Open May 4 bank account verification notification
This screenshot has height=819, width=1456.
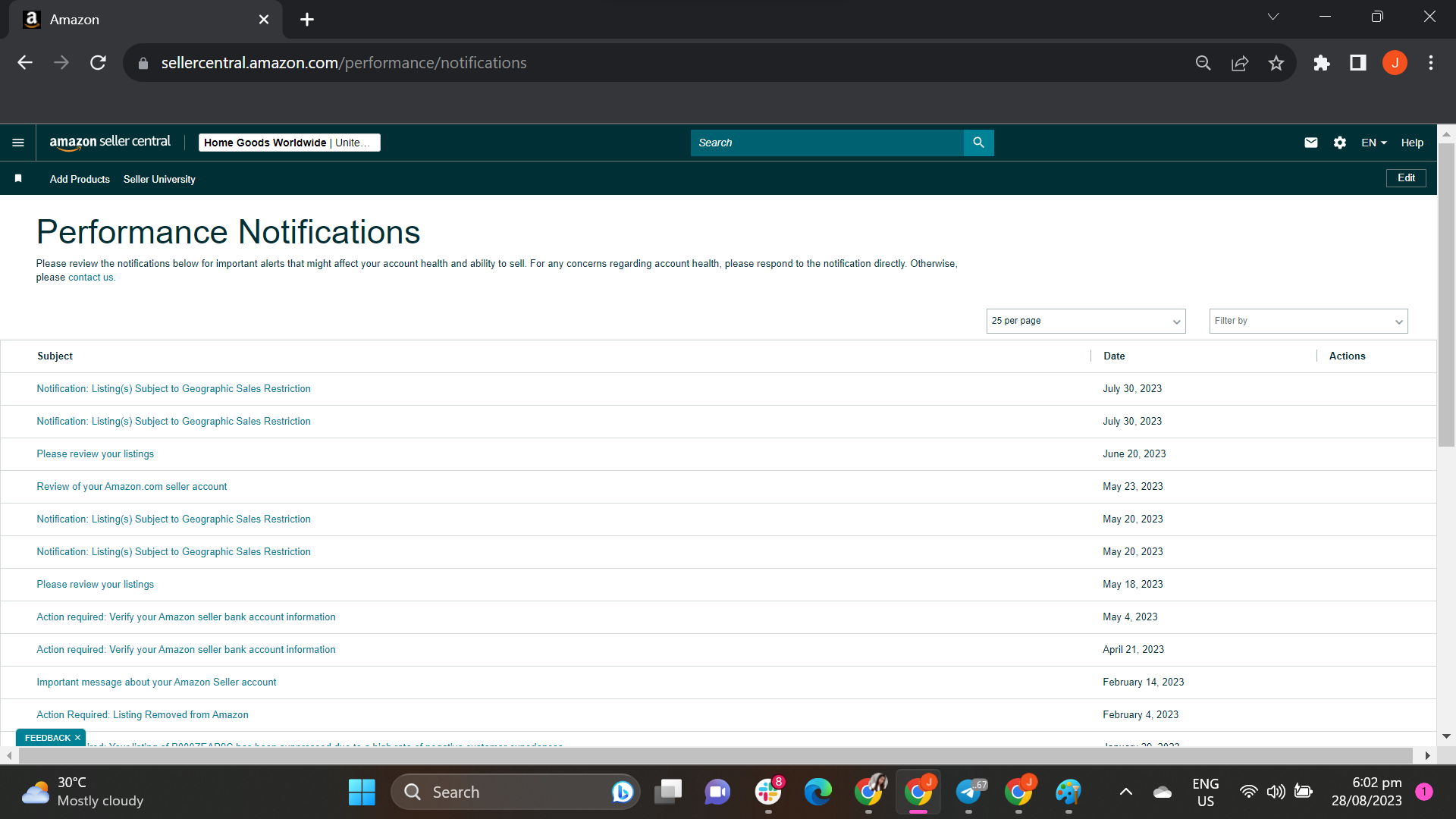click(186, 617)
